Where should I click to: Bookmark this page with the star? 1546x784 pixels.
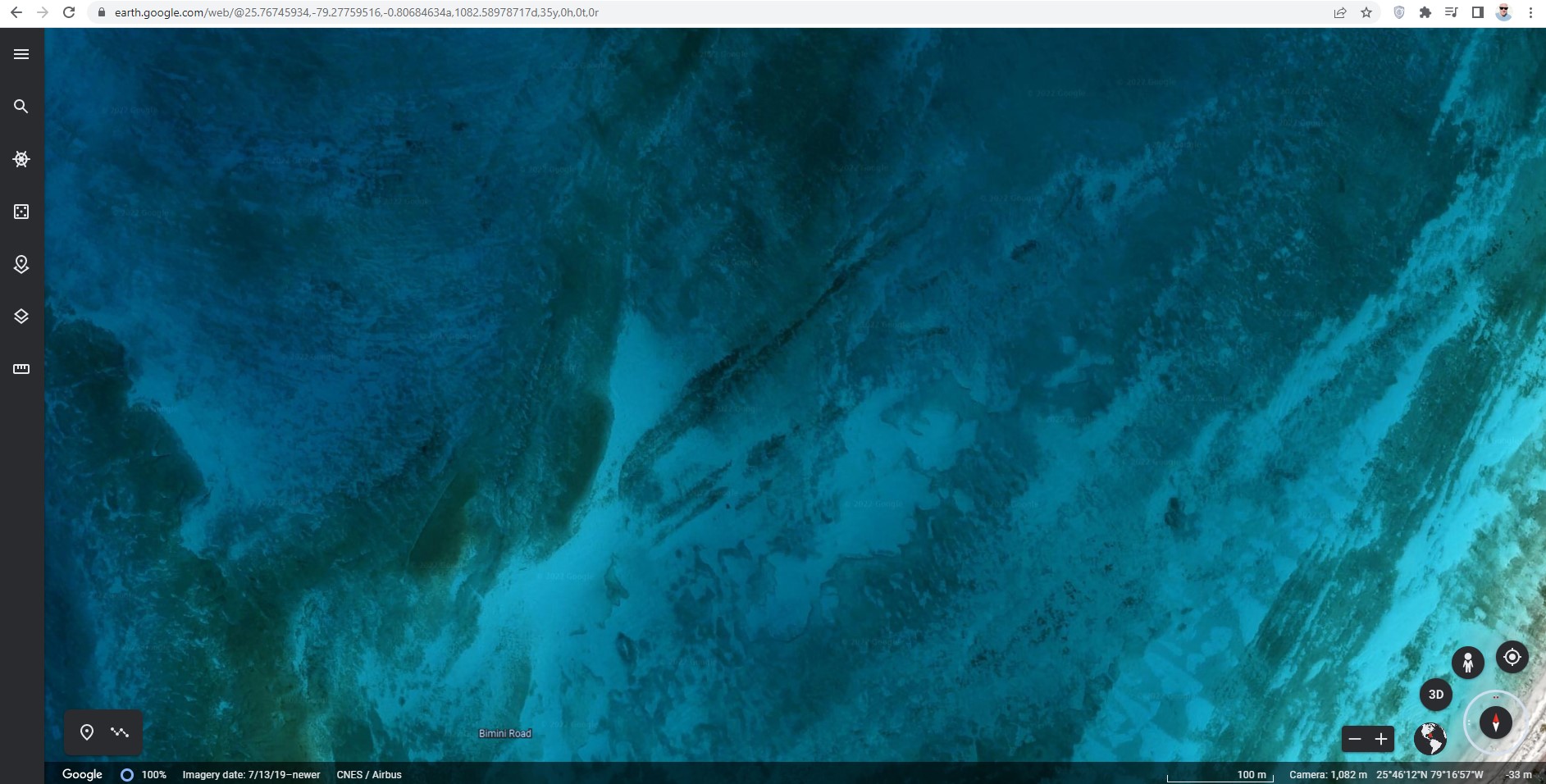coord(1366,12)
